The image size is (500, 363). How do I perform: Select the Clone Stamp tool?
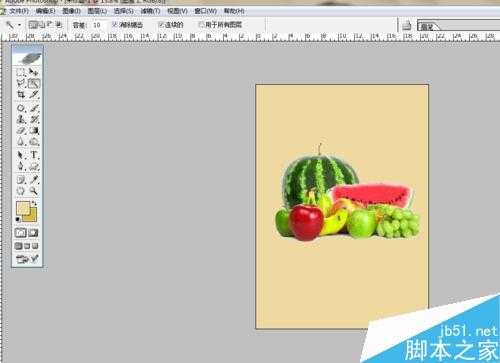[21, 119]
